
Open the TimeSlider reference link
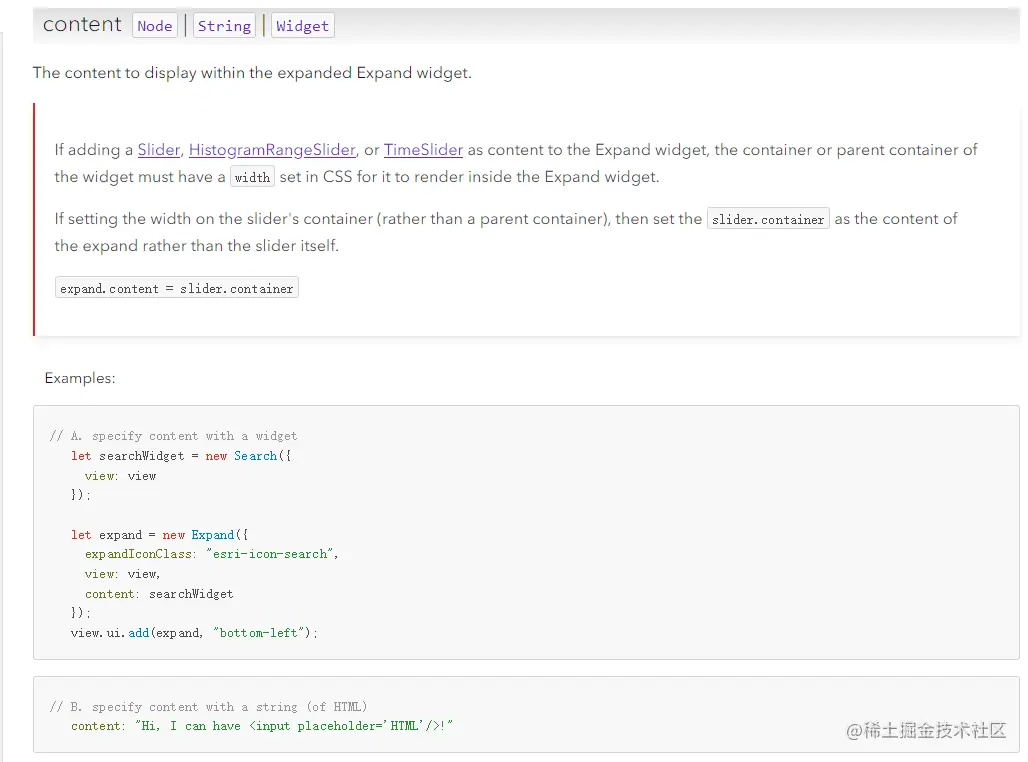click(x=423, y=150)
